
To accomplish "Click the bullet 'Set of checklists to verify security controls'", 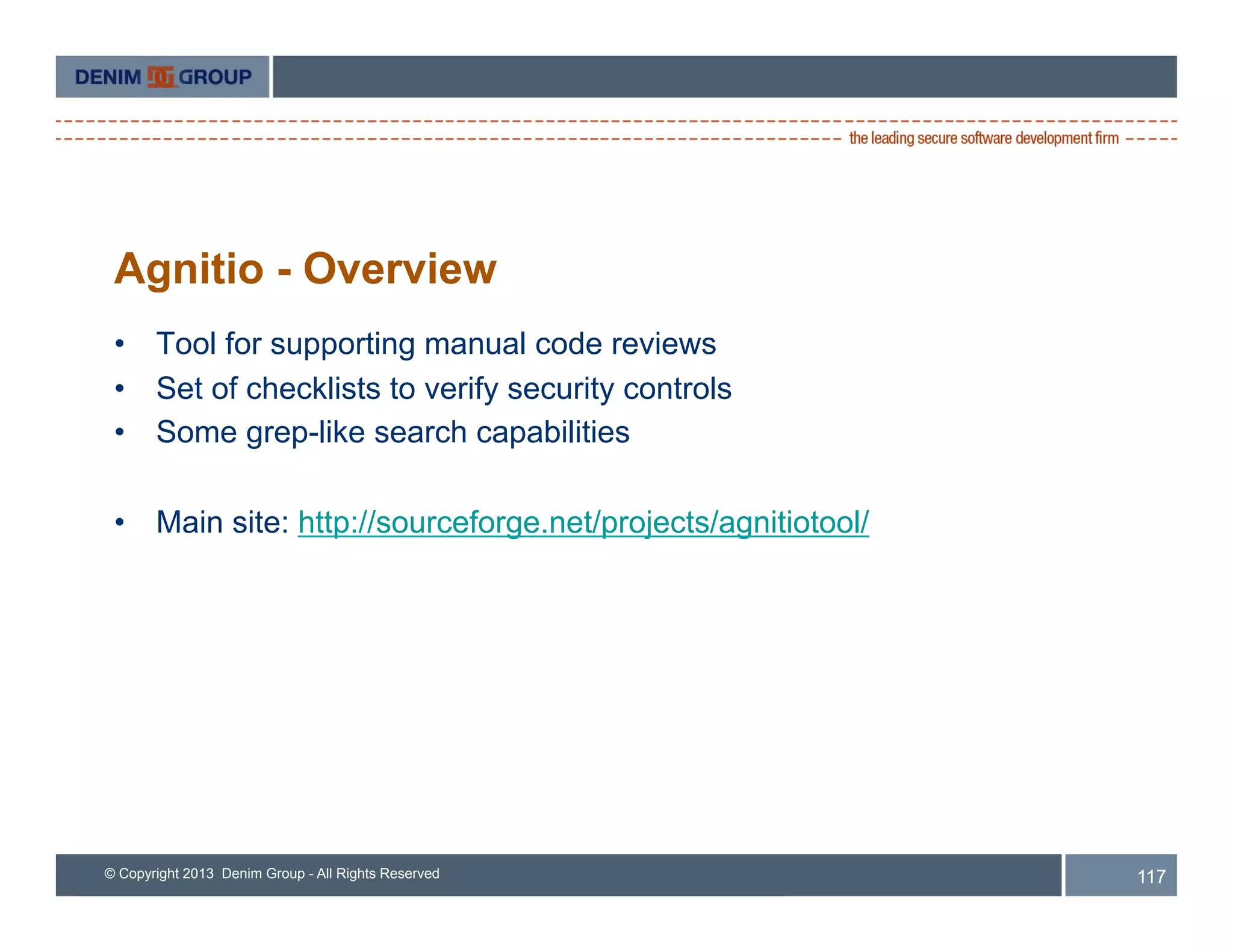I will (x=444, y=388).
